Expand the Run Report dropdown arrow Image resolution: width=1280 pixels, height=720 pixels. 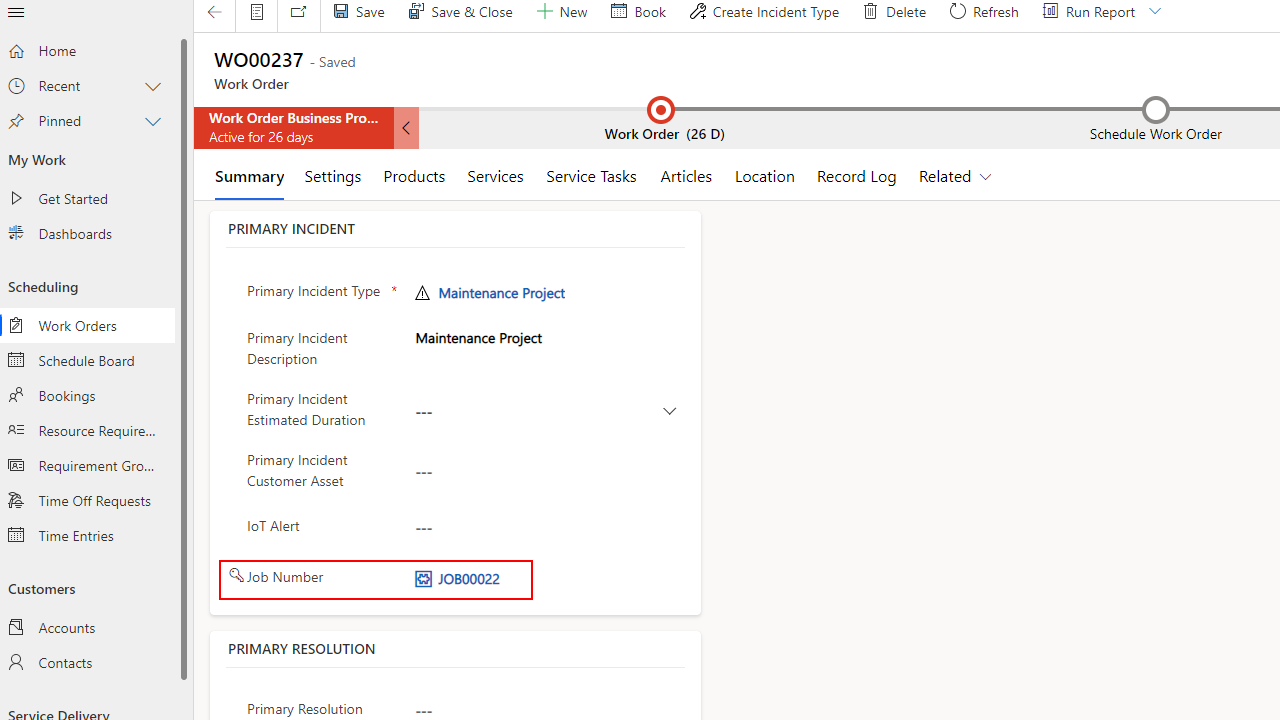(x=1155, y=12)
